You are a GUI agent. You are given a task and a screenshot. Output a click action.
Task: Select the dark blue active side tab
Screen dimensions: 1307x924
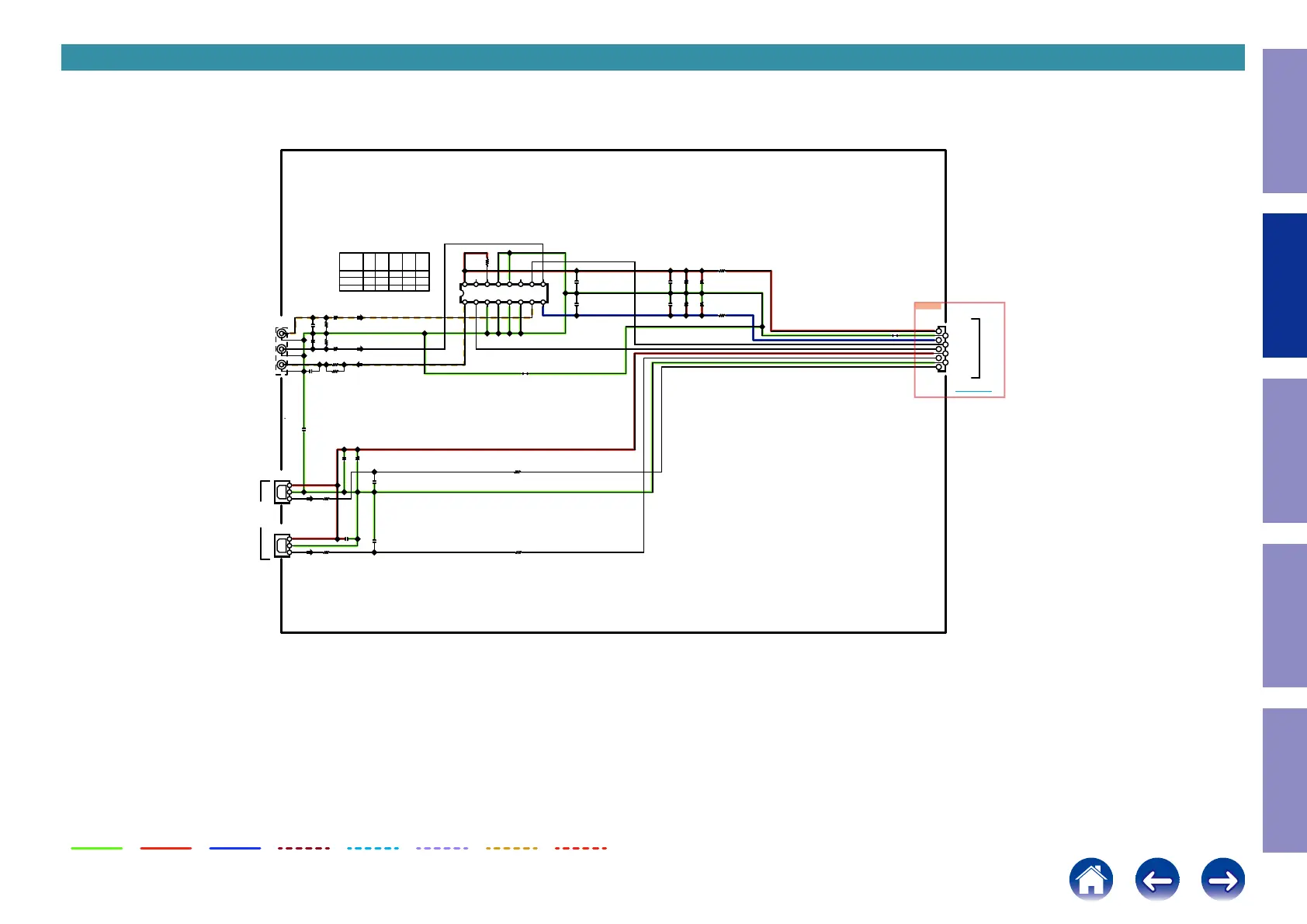[x=1284, y=286]
